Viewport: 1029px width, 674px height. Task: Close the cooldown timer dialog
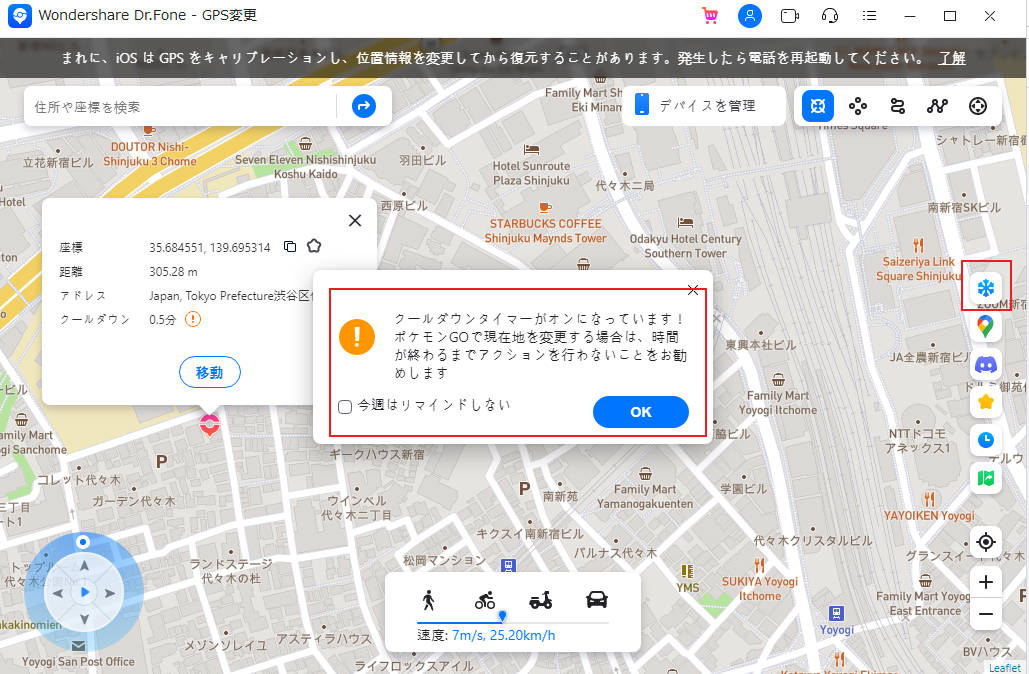[693, 290]
